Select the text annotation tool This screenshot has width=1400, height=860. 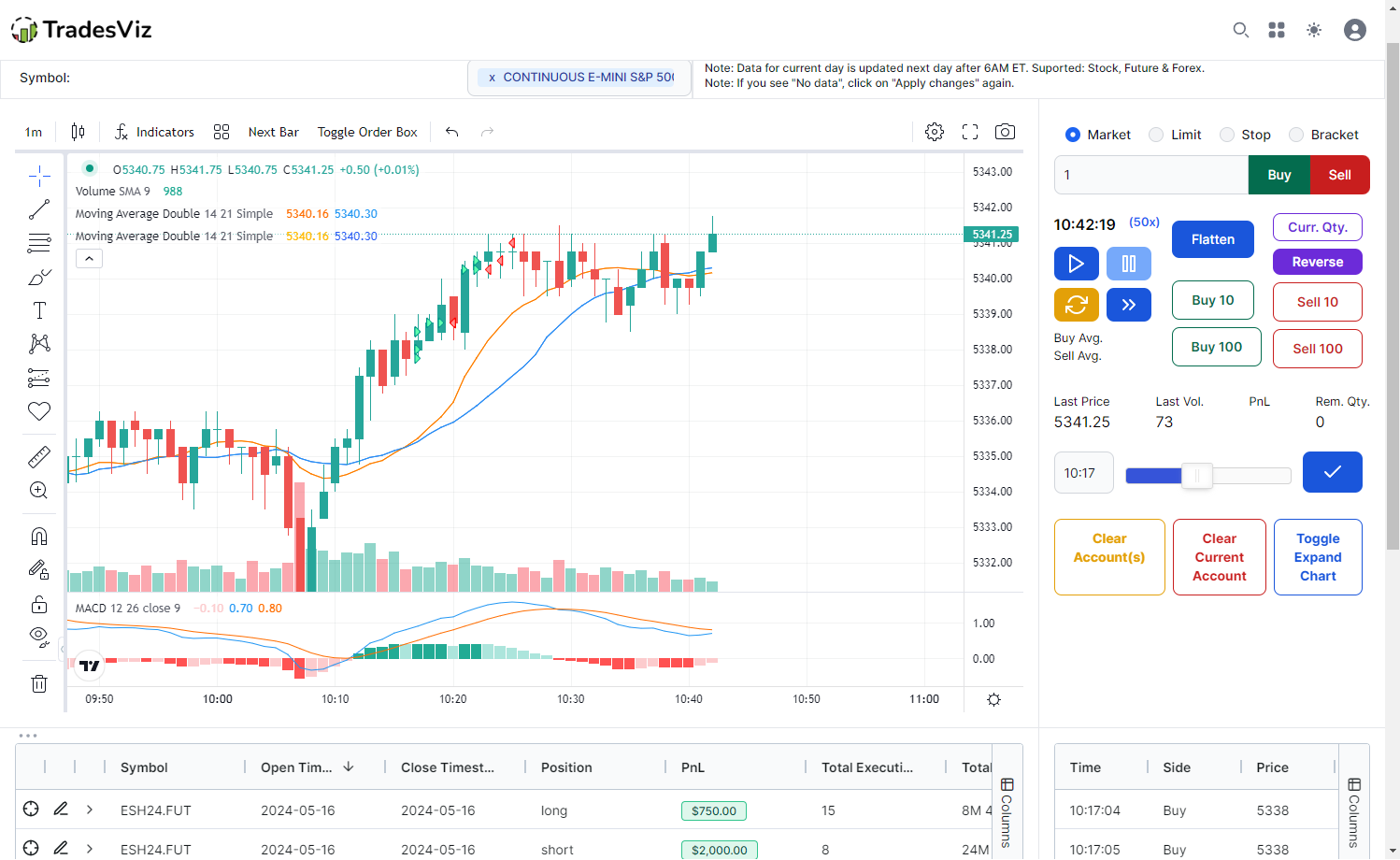click(x=39, y=310)
